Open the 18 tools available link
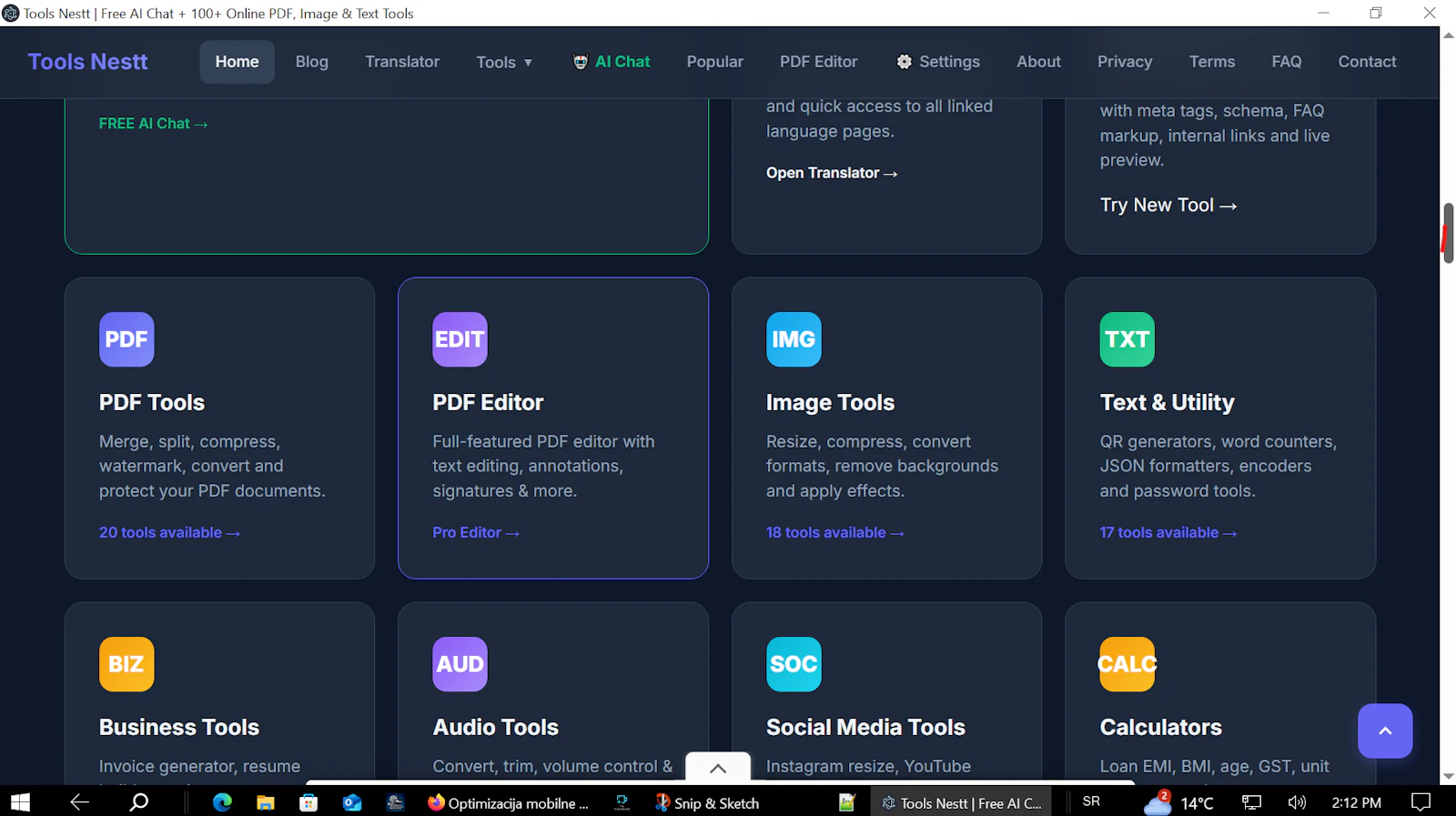The image size is (1456, 816). tap(835, 532)
